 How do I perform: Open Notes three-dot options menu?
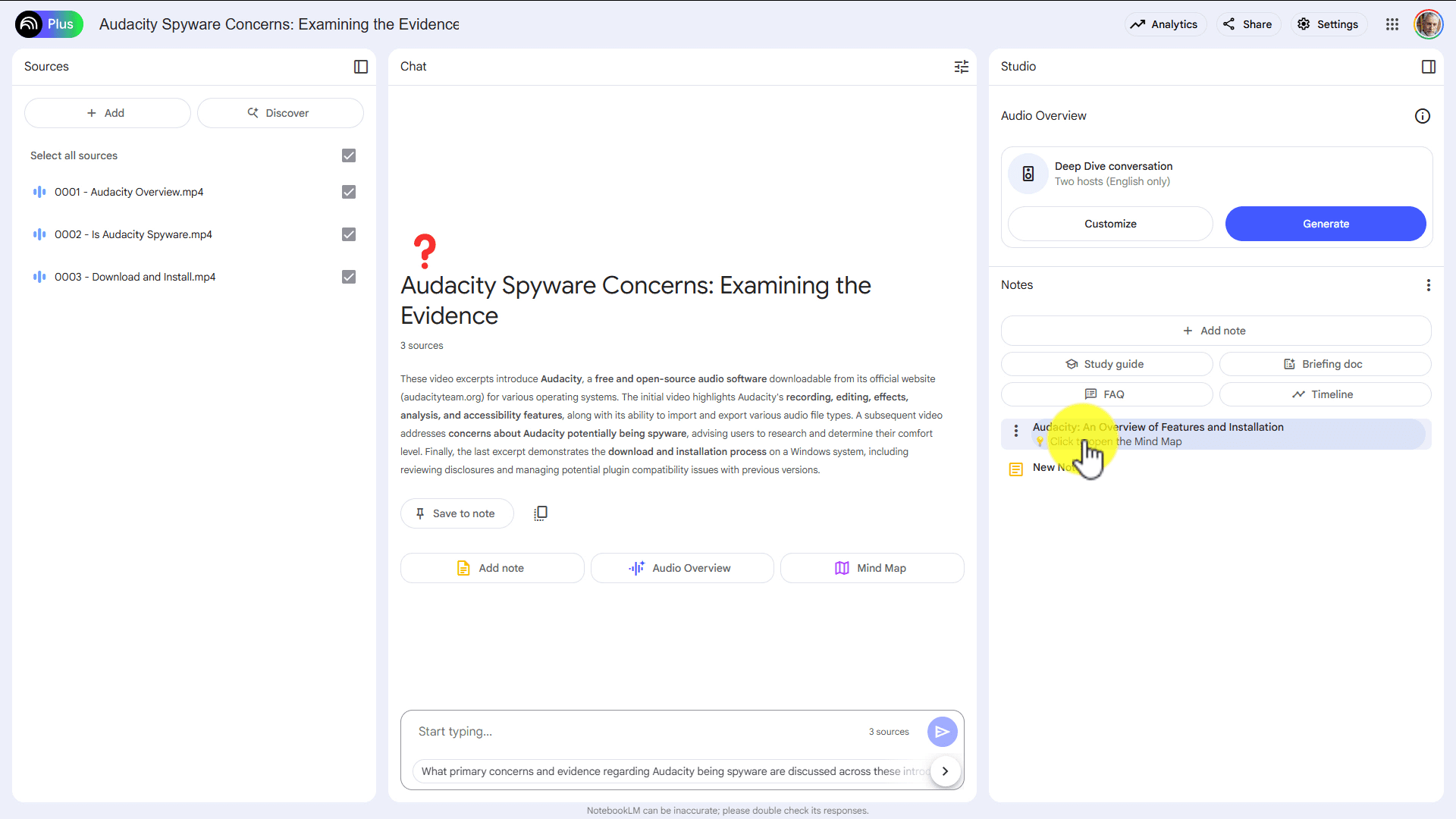1429,285
